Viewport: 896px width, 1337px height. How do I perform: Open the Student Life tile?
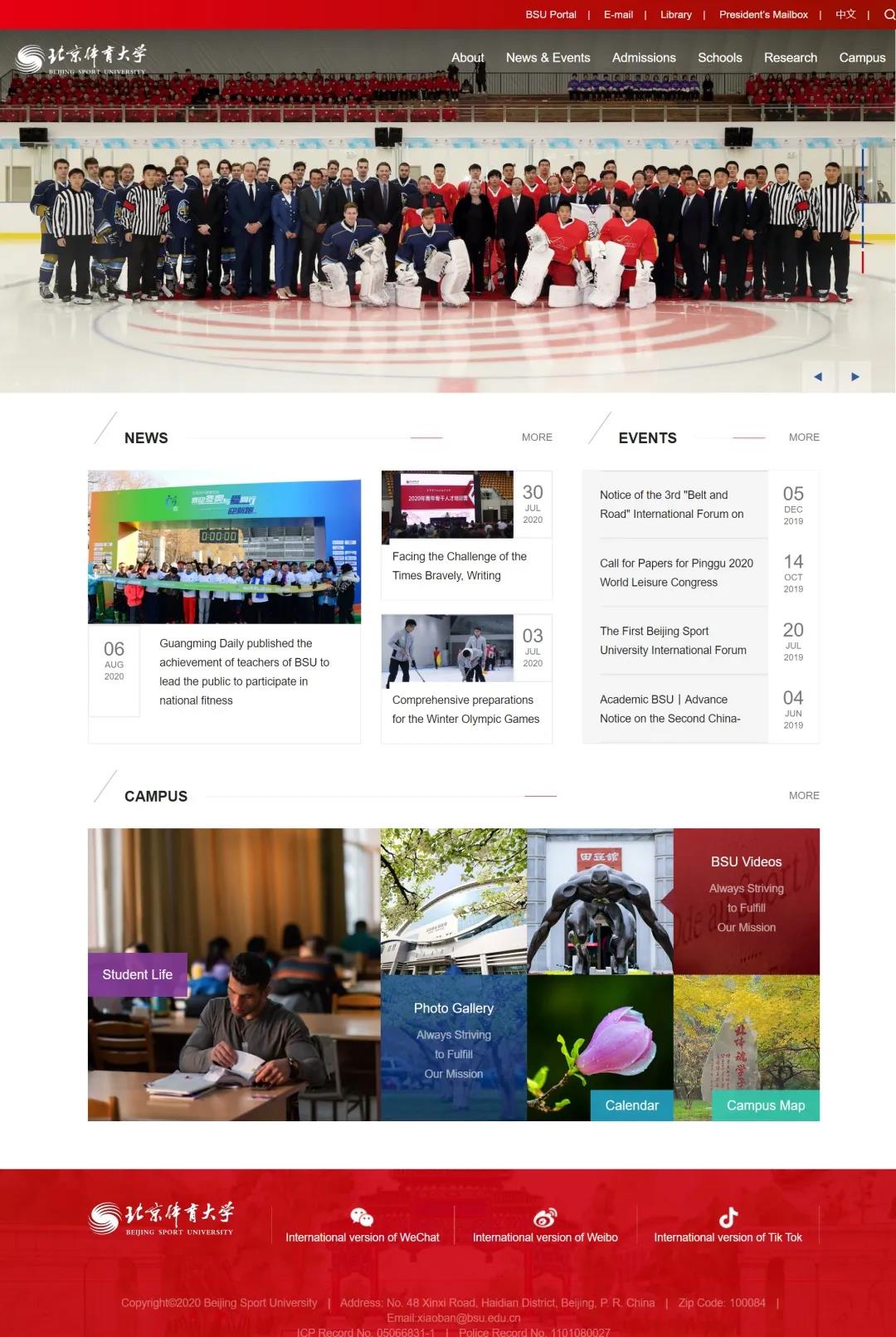coord(138,974)
